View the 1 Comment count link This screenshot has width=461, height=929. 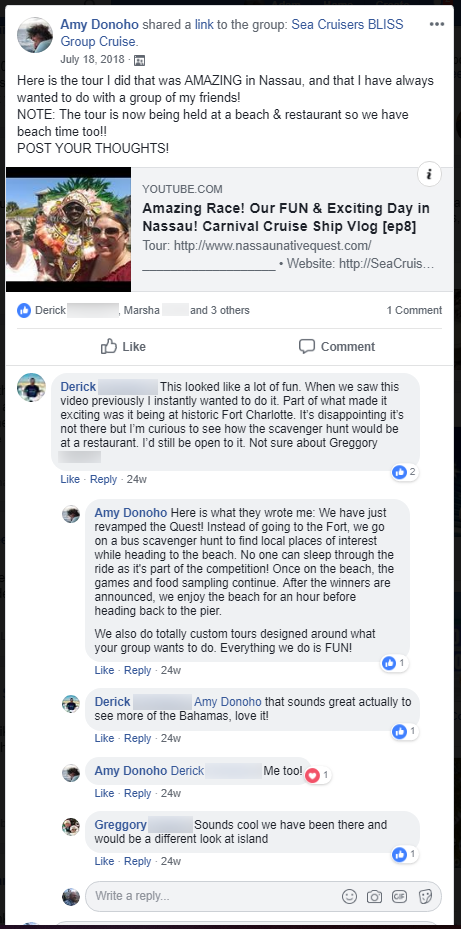[x=414, y=310]
